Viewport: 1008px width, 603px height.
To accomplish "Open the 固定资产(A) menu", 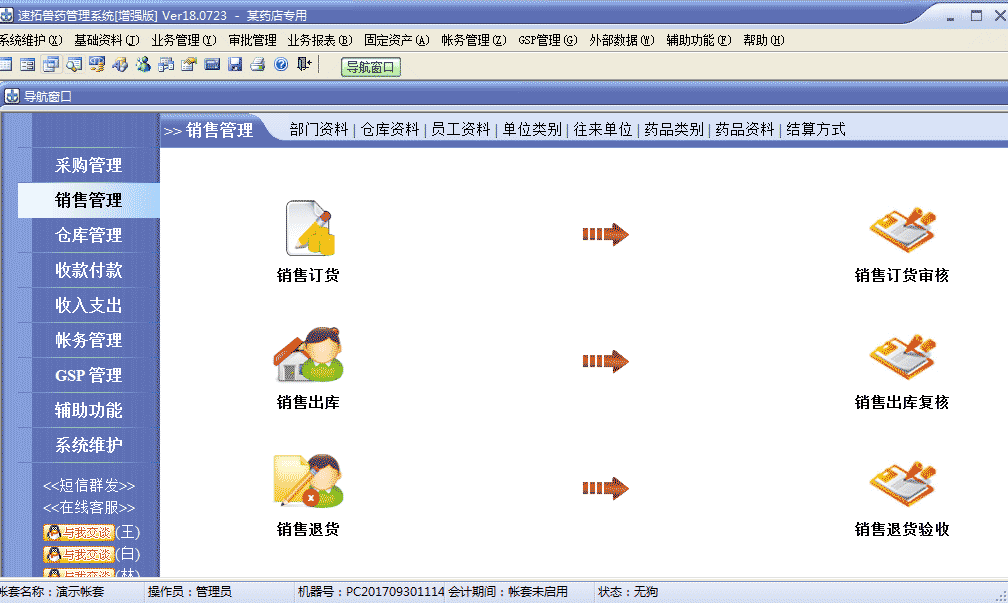I will tap(397, 40).
